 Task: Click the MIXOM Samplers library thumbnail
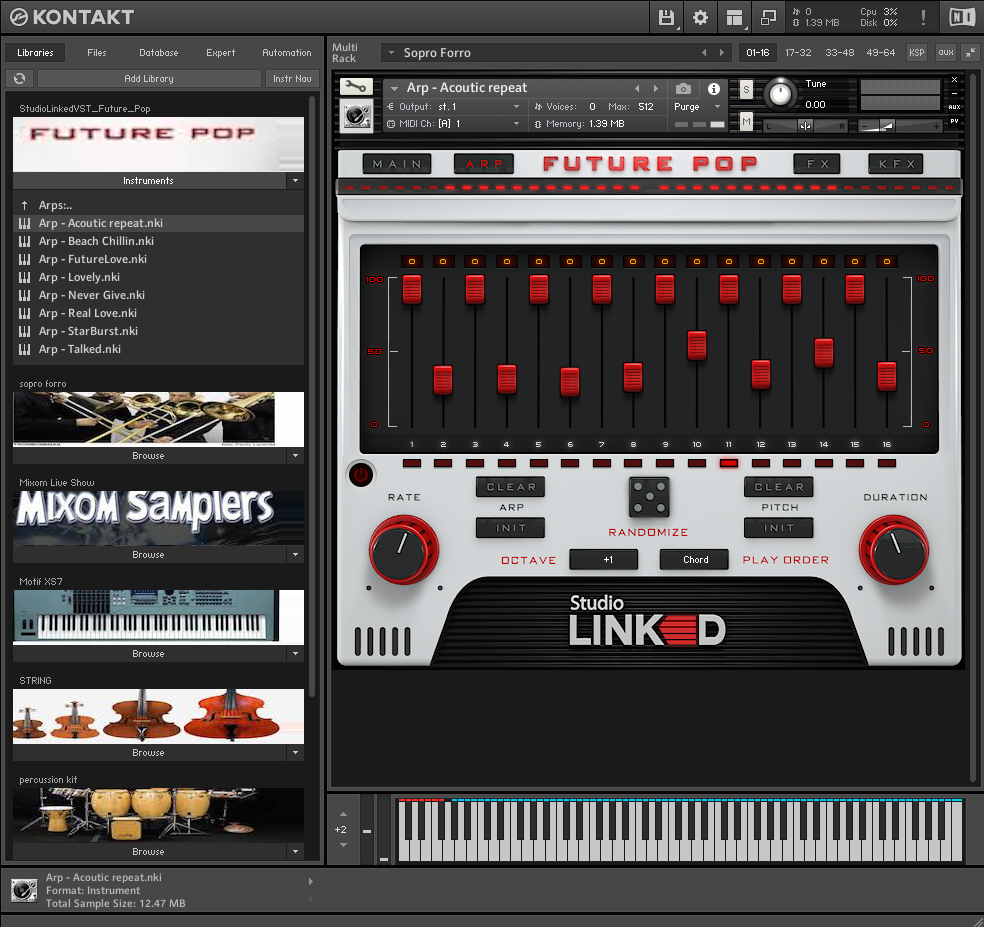pos(158,518)
